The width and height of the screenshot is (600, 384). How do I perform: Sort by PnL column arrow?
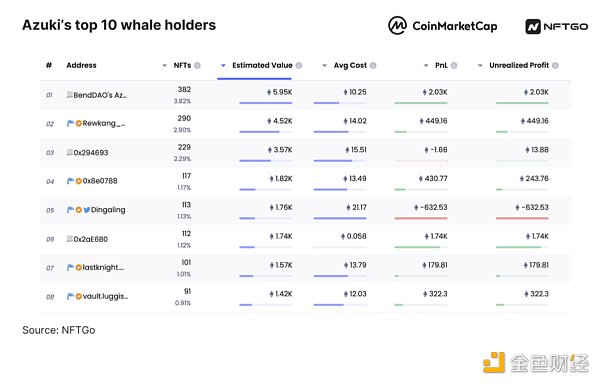426,65
